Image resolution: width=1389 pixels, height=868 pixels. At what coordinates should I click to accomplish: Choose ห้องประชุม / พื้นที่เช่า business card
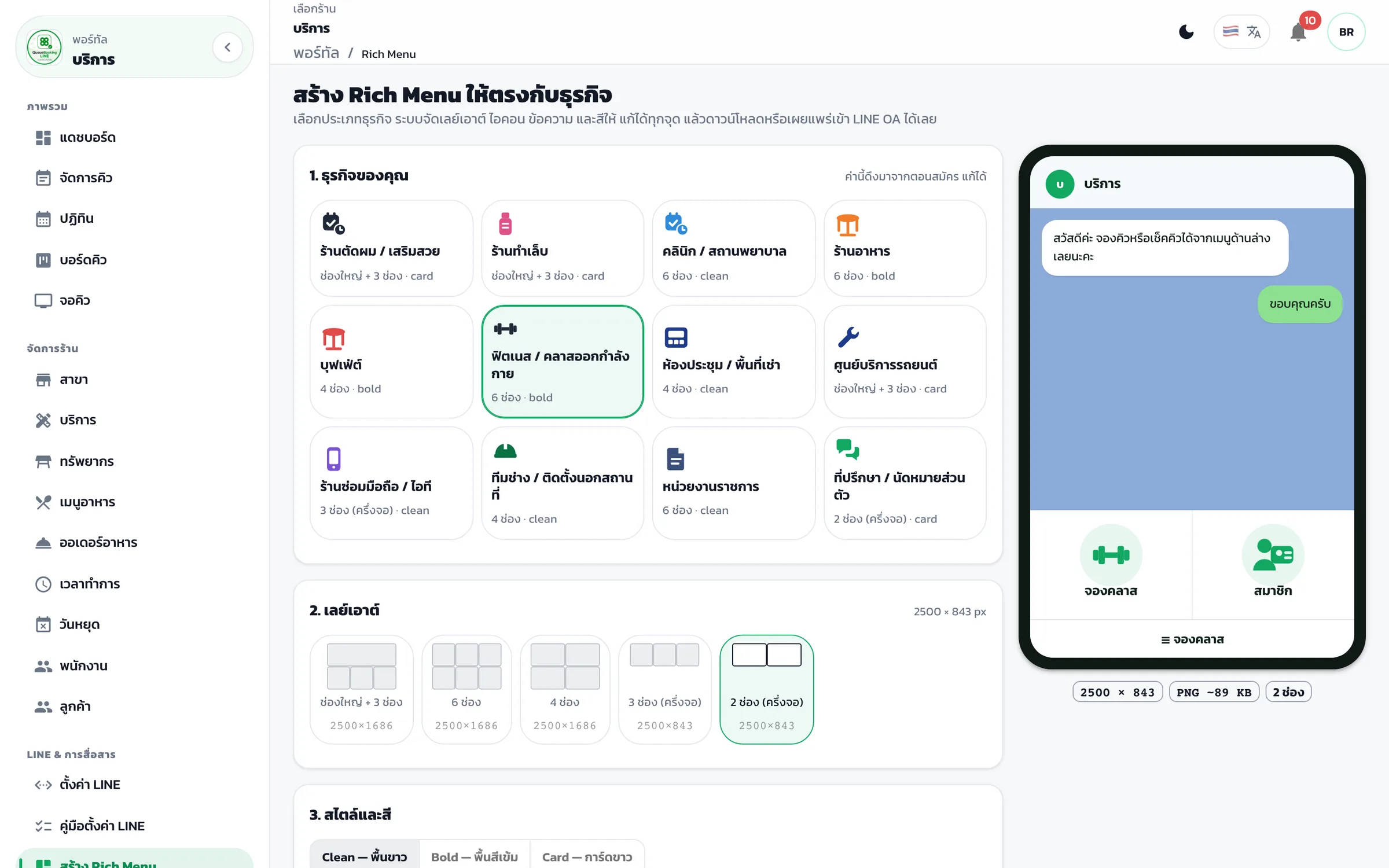tap(734, 362)
